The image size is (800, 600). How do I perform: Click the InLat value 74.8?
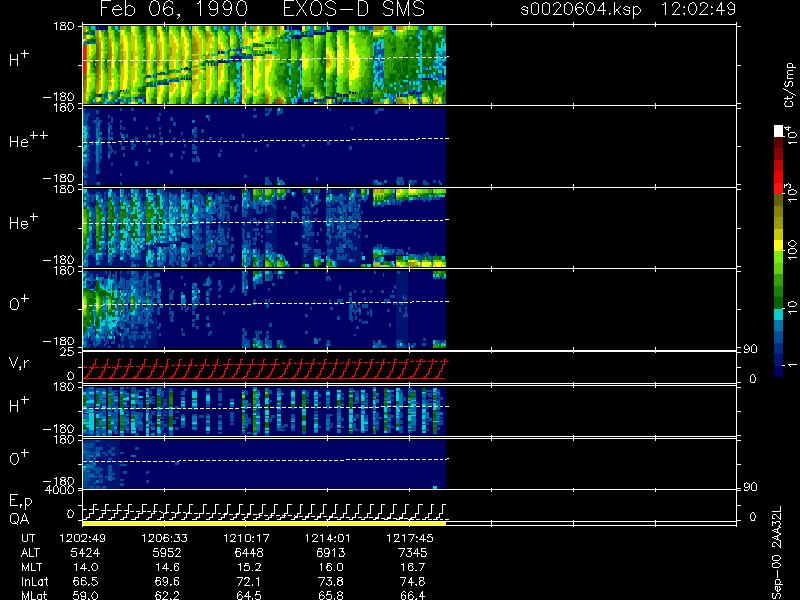(412, 581)
